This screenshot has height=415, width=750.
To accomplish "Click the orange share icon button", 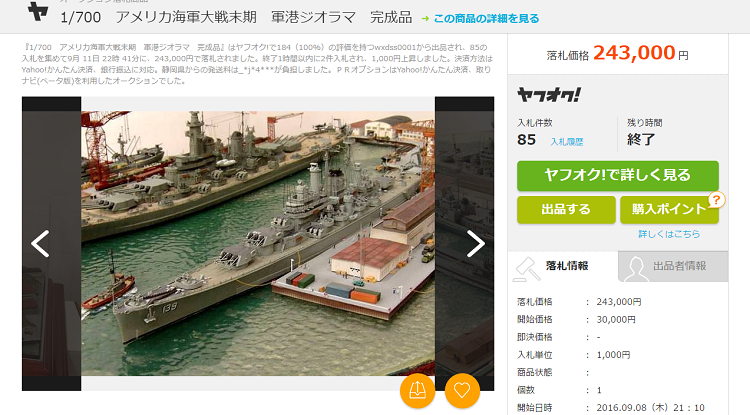I will 418,391.
